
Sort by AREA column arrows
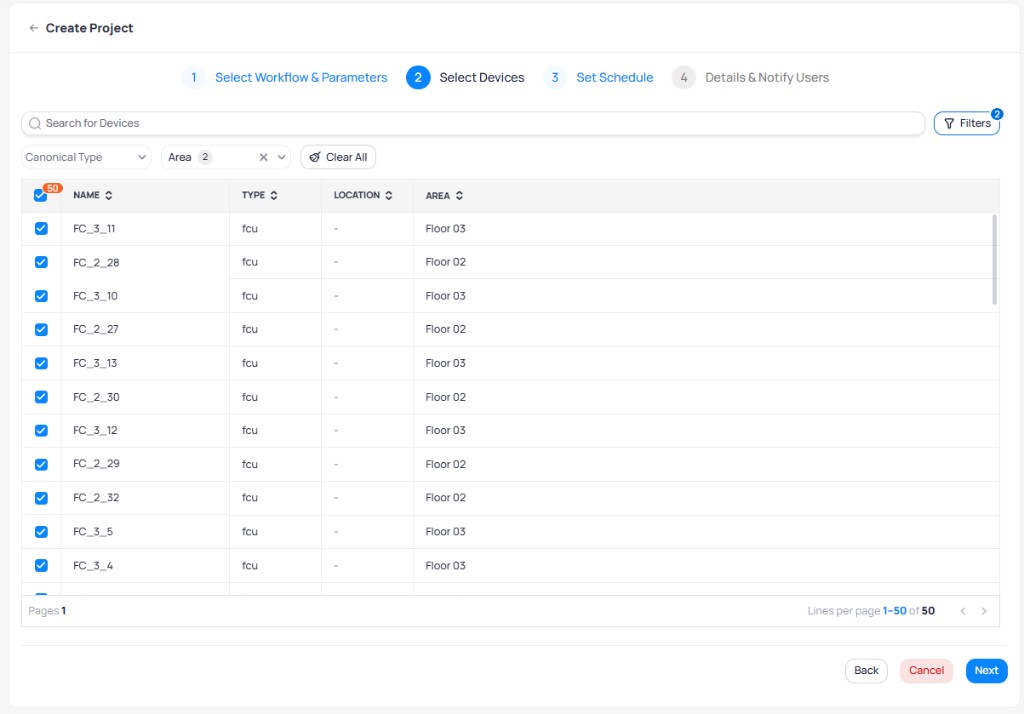coord(459,195)
